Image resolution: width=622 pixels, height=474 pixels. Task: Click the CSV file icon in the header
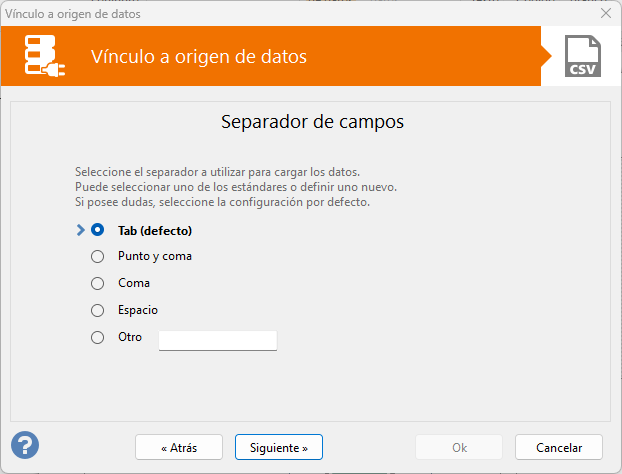583,56
